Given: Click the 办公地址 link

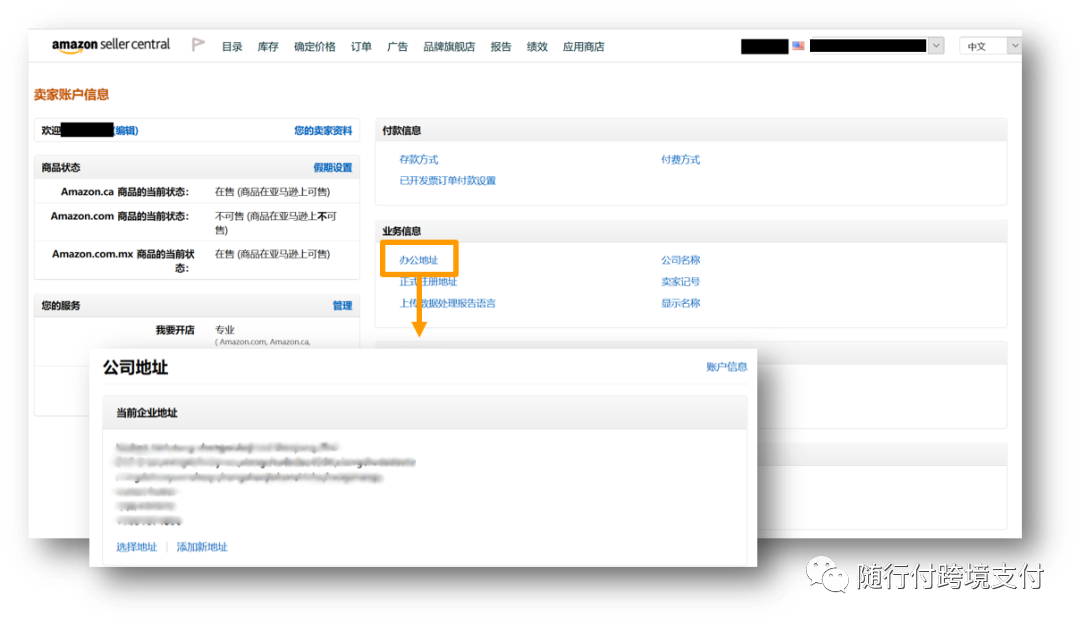Looking at the screenshot, I should click(x=419, y=260).
